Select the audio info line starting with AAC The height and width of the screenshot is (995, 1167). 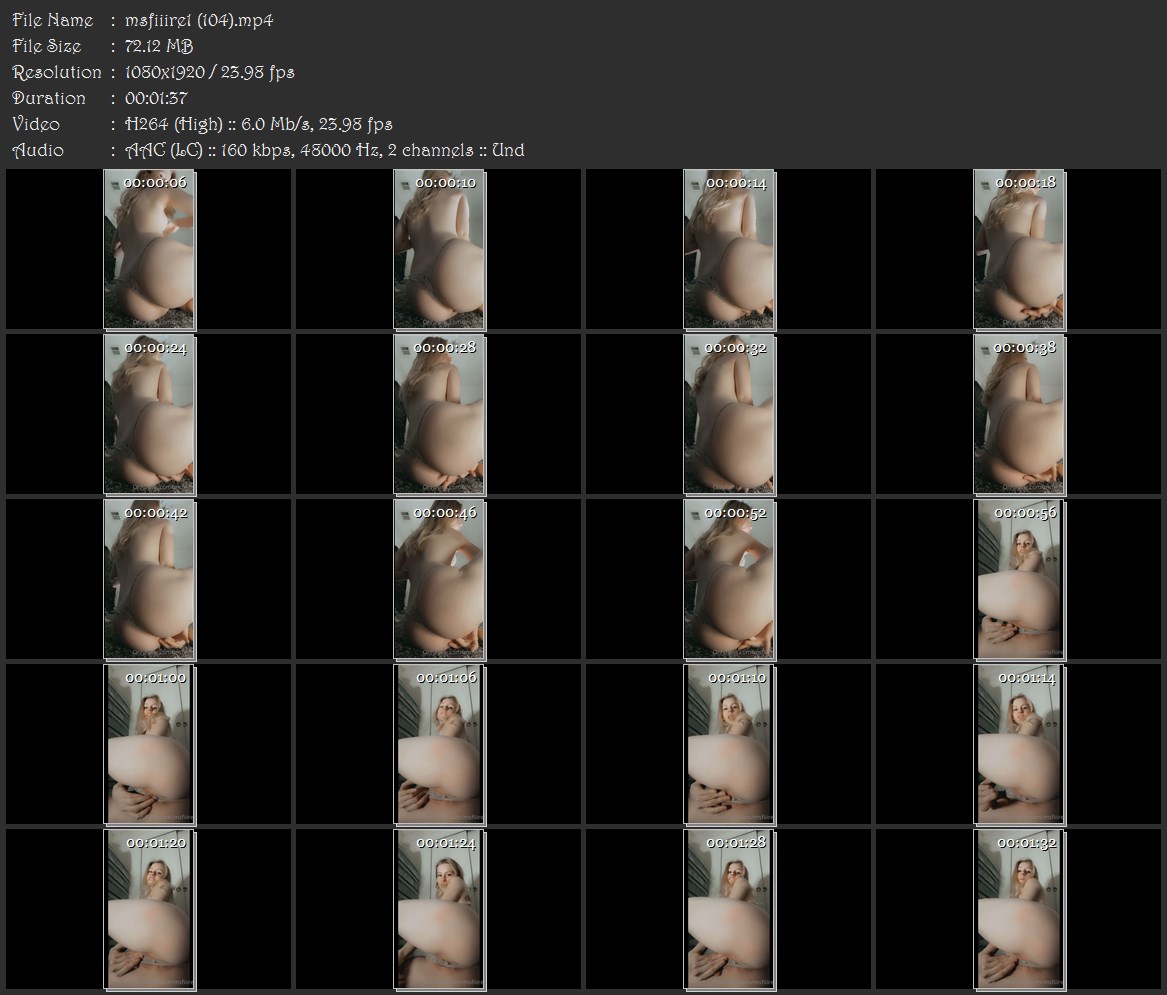(324, 150)
